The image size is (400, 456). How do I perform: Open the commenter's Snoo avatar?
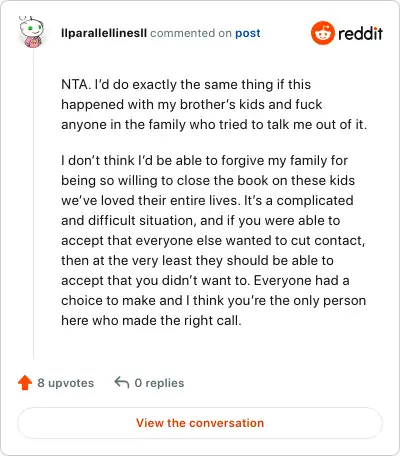click(31, 32)
